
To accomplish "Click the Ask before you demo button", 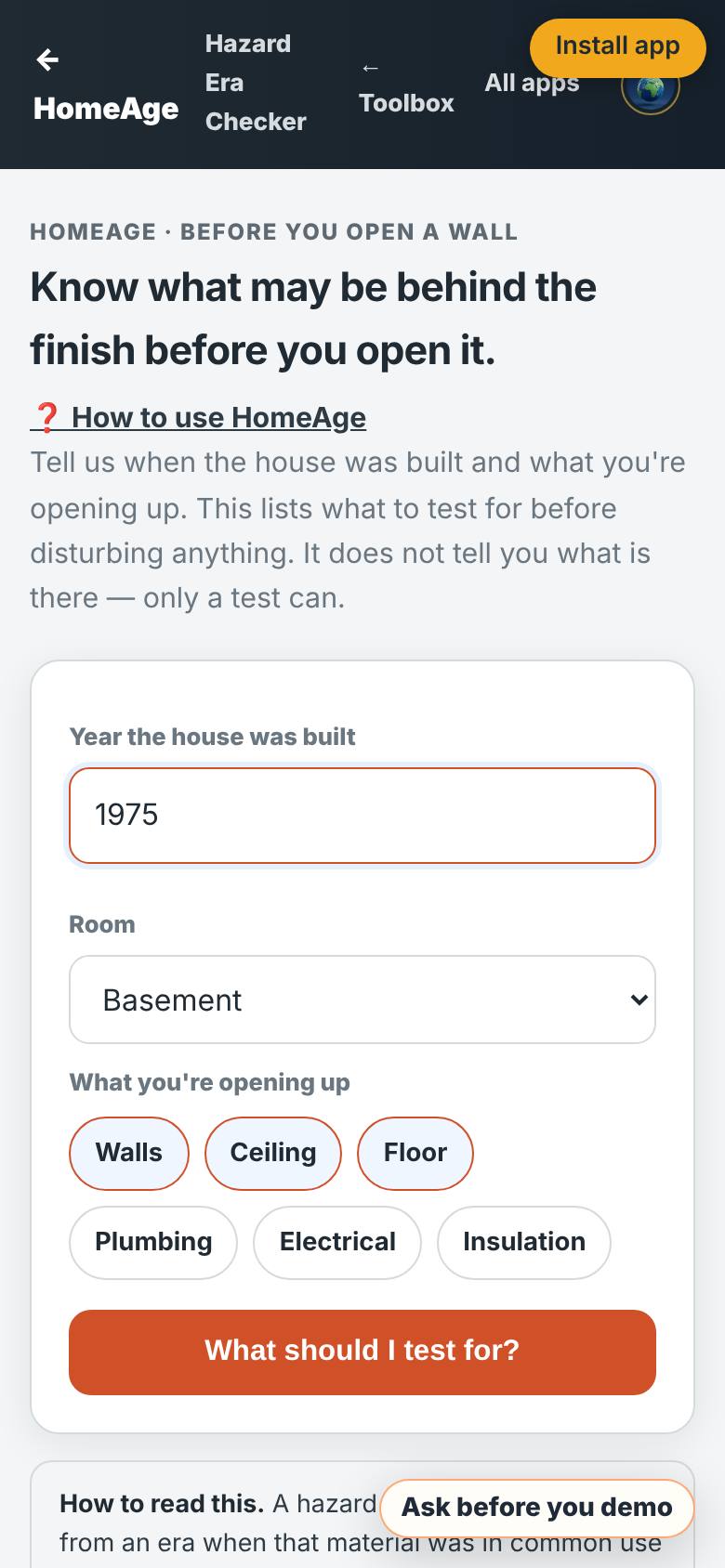I will 537,1507.
